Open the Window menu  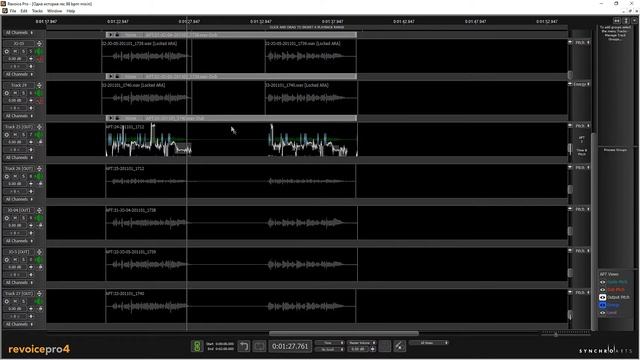click(55, 11)
